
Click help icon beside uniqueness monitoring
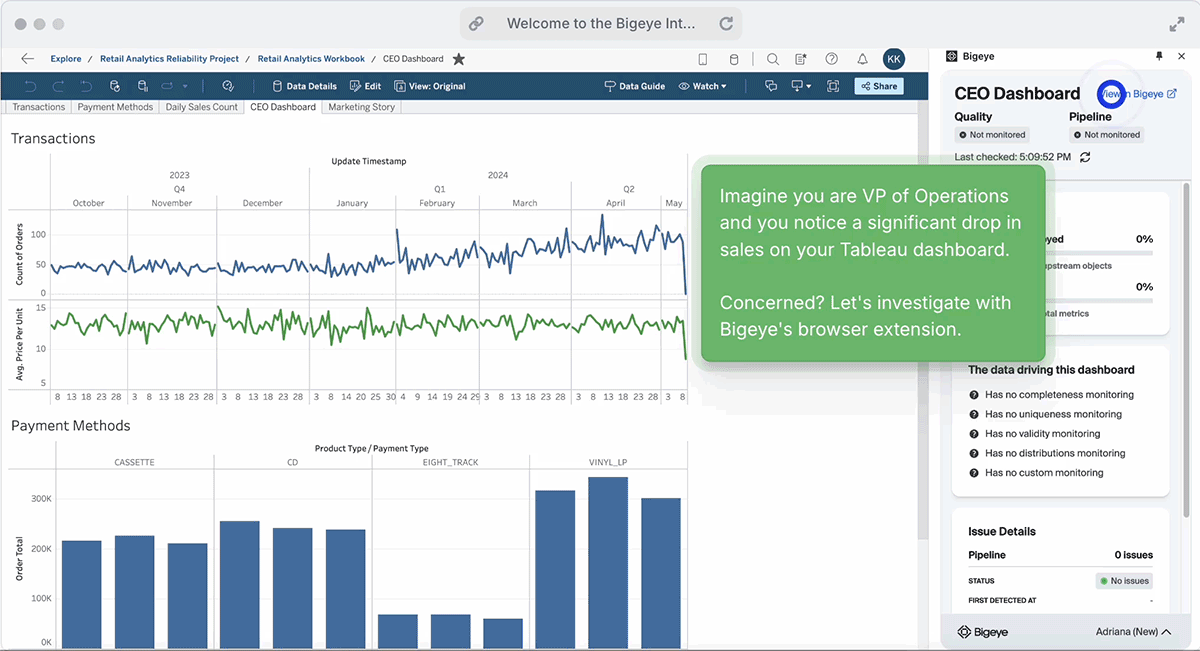(x=974, y=414)
